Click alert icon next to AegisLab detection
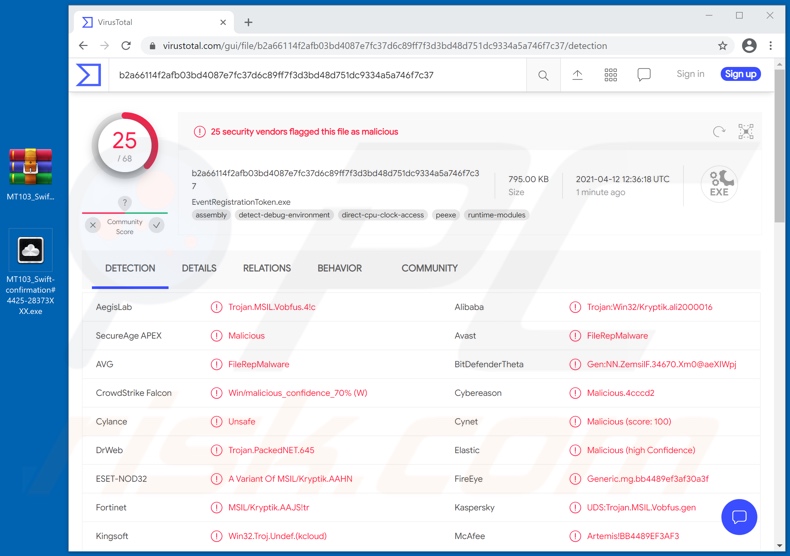The width and height of the screenshot is (790, 556). tap(216, 307)
